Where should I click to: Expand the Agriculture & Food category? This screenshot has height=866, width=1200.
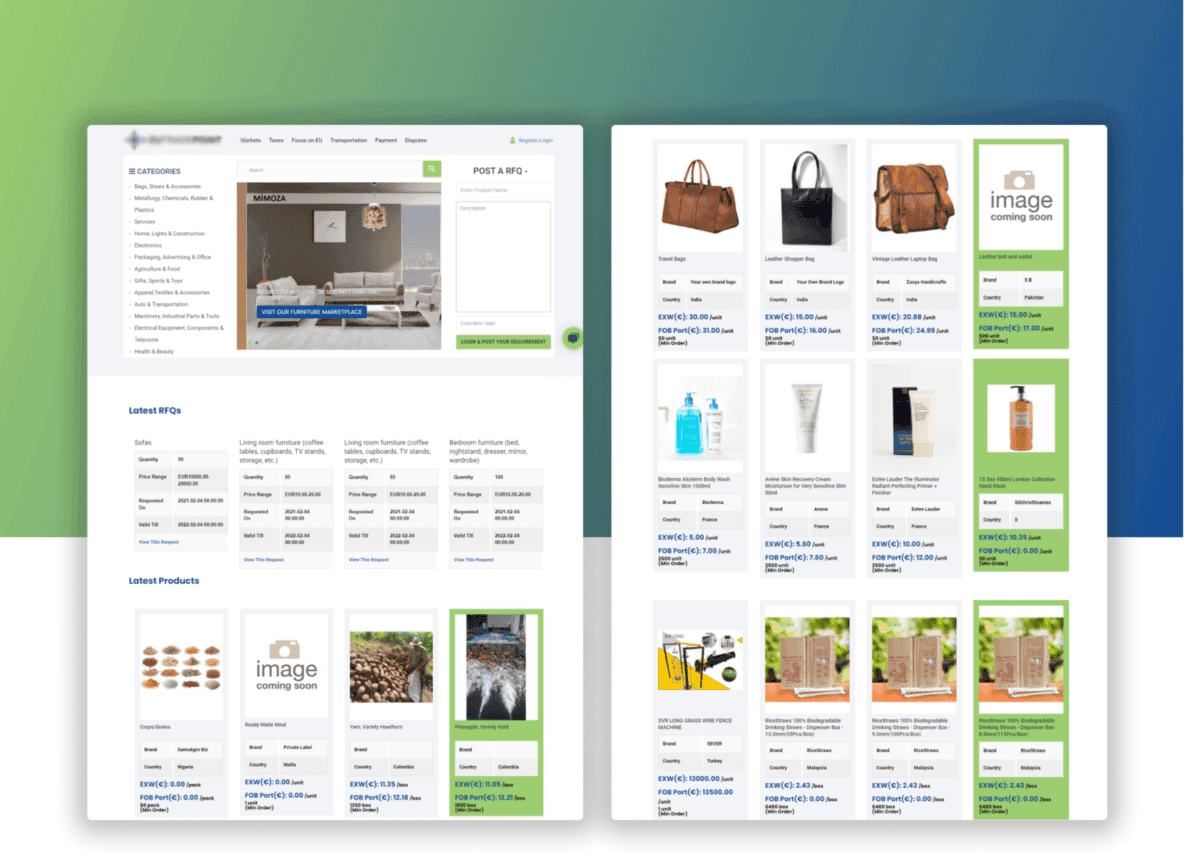pos(157,269)
